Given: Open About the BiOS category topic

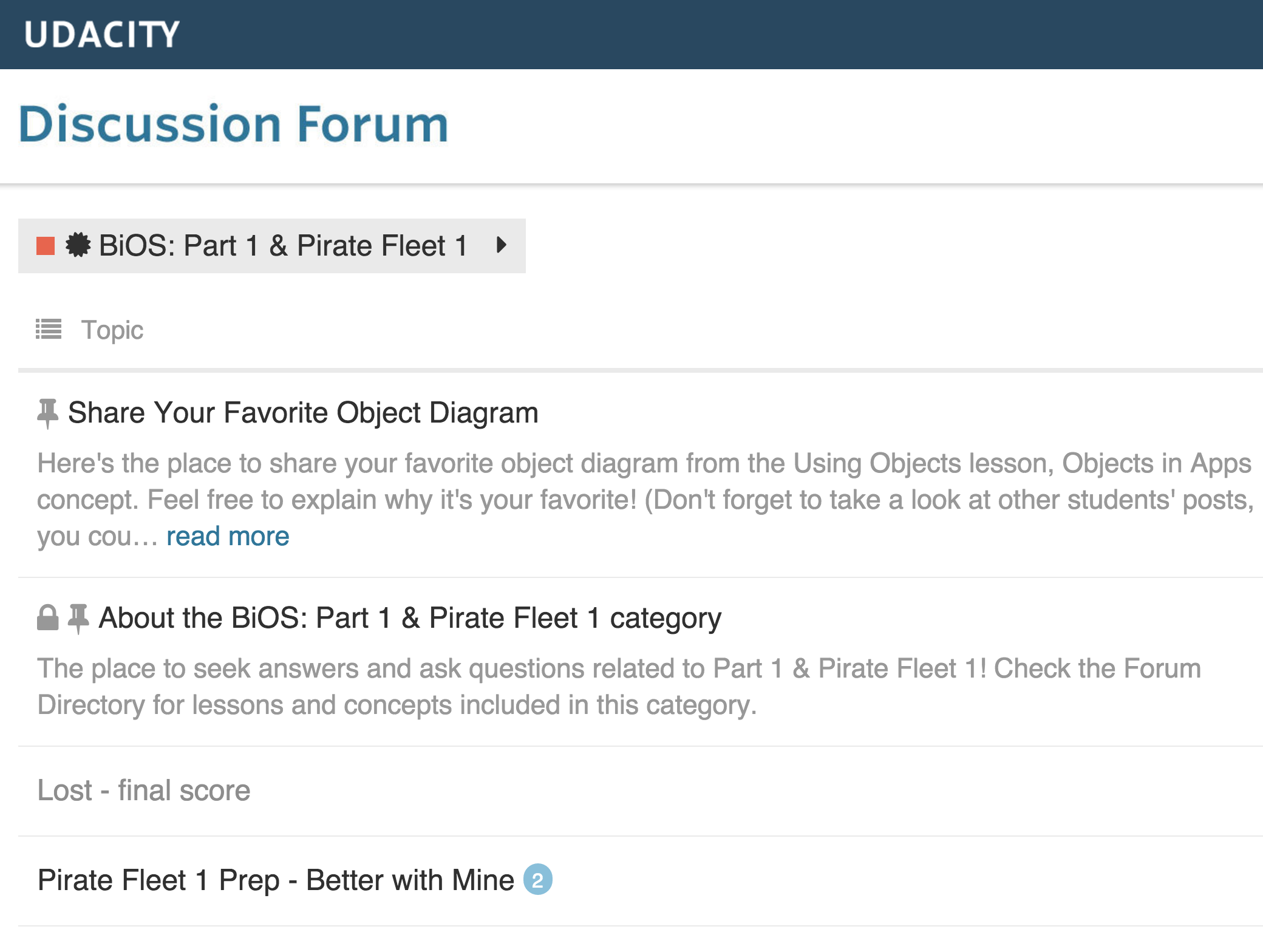Looking at the screenshot, I should click(410, 618).
